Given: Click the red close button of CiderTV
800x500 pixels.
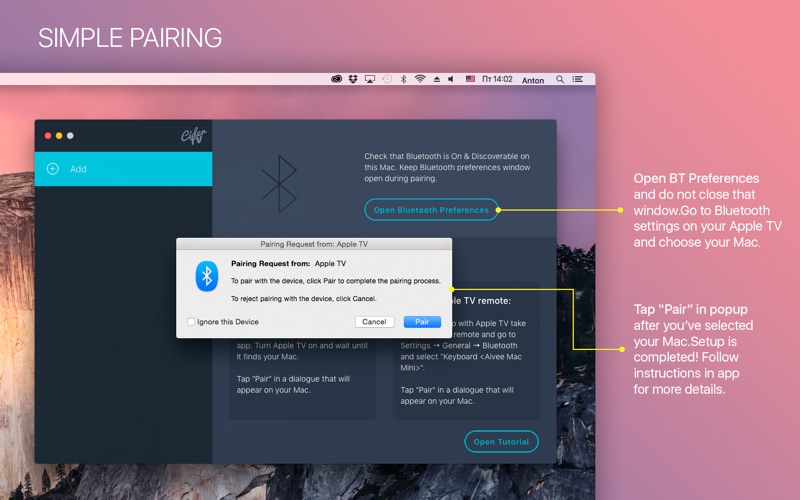Looking at the screenshot, I should (48, 136).
